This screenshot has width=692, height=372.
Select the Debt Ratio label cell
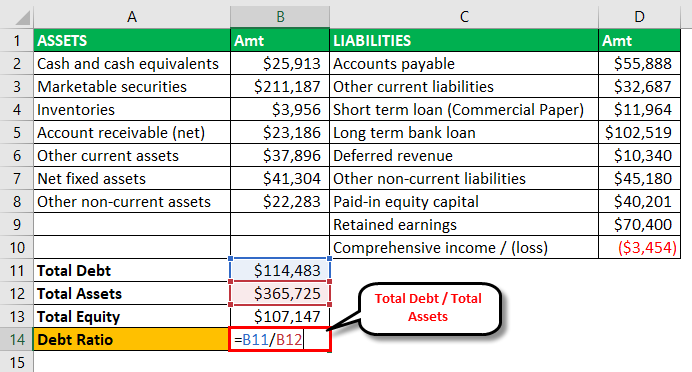132,339
